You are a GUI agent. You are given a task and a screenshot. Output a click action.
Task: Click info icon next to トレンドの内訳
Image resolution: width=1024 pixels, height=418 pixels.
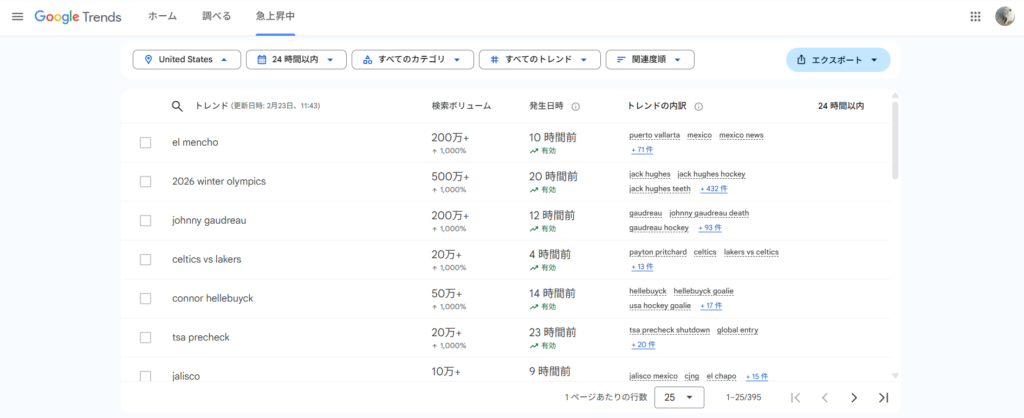698,106
